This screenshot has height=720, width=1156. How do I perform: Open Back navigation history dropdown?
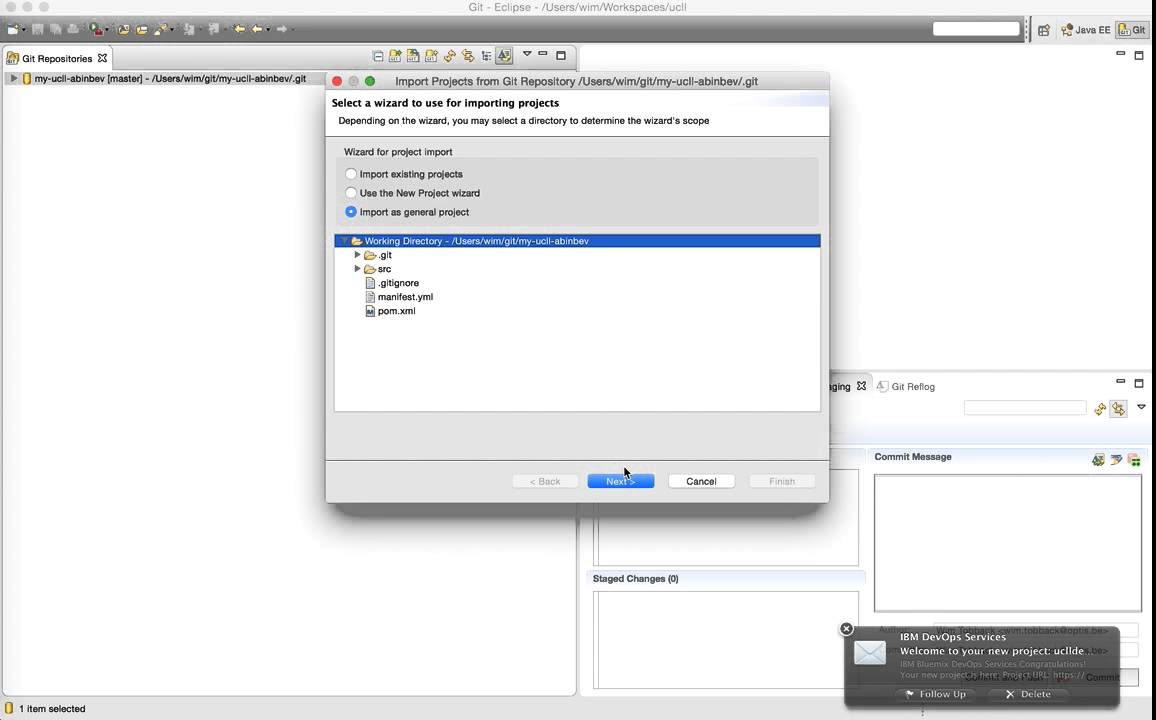click(268, 29)
